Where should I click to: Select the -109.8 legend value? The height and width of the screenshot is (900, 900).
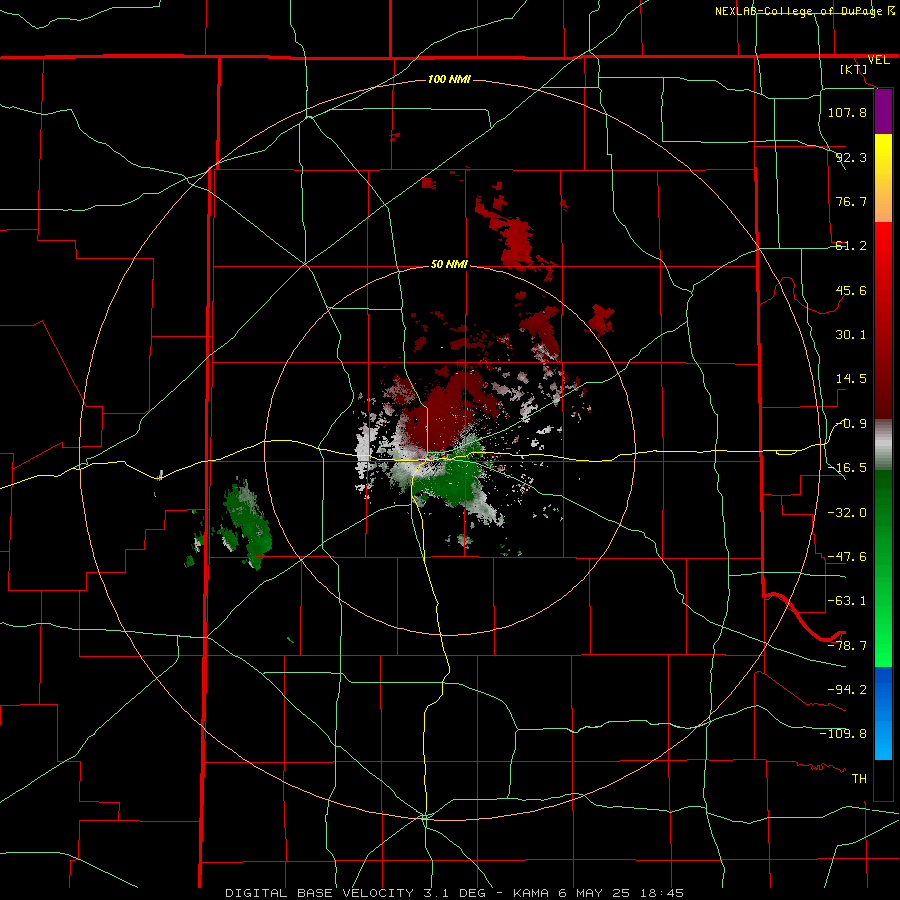click(843, 734)
